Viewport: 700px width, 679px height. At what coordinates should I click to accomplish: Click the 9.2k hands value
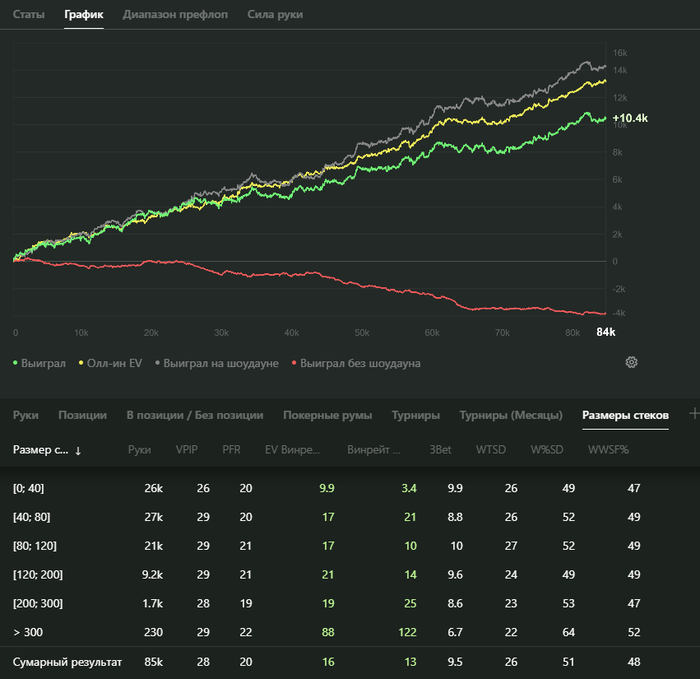click(152, 575)
